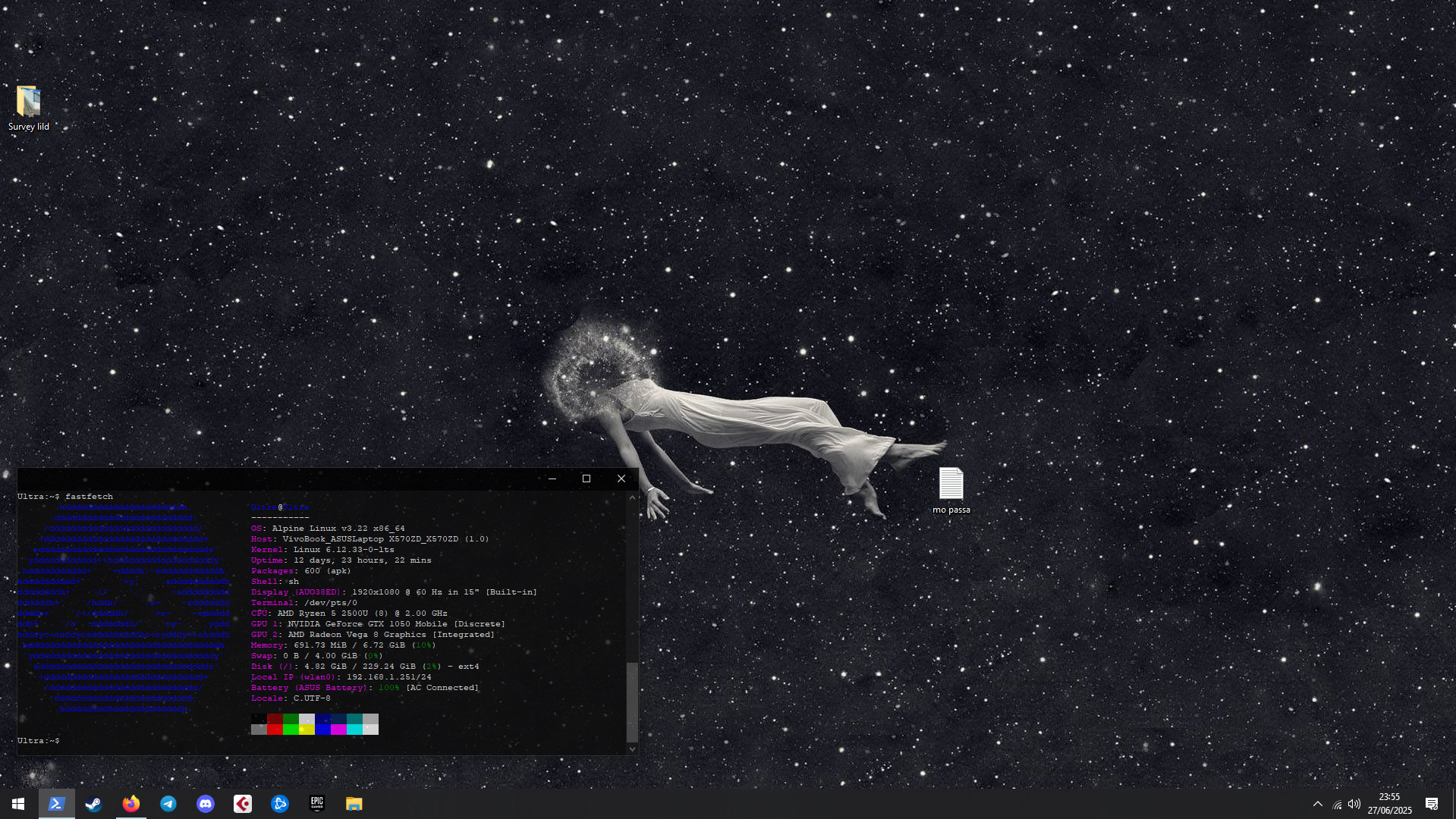
Task: Open the blue circular app taskbar icon
Action: [280, 804]
